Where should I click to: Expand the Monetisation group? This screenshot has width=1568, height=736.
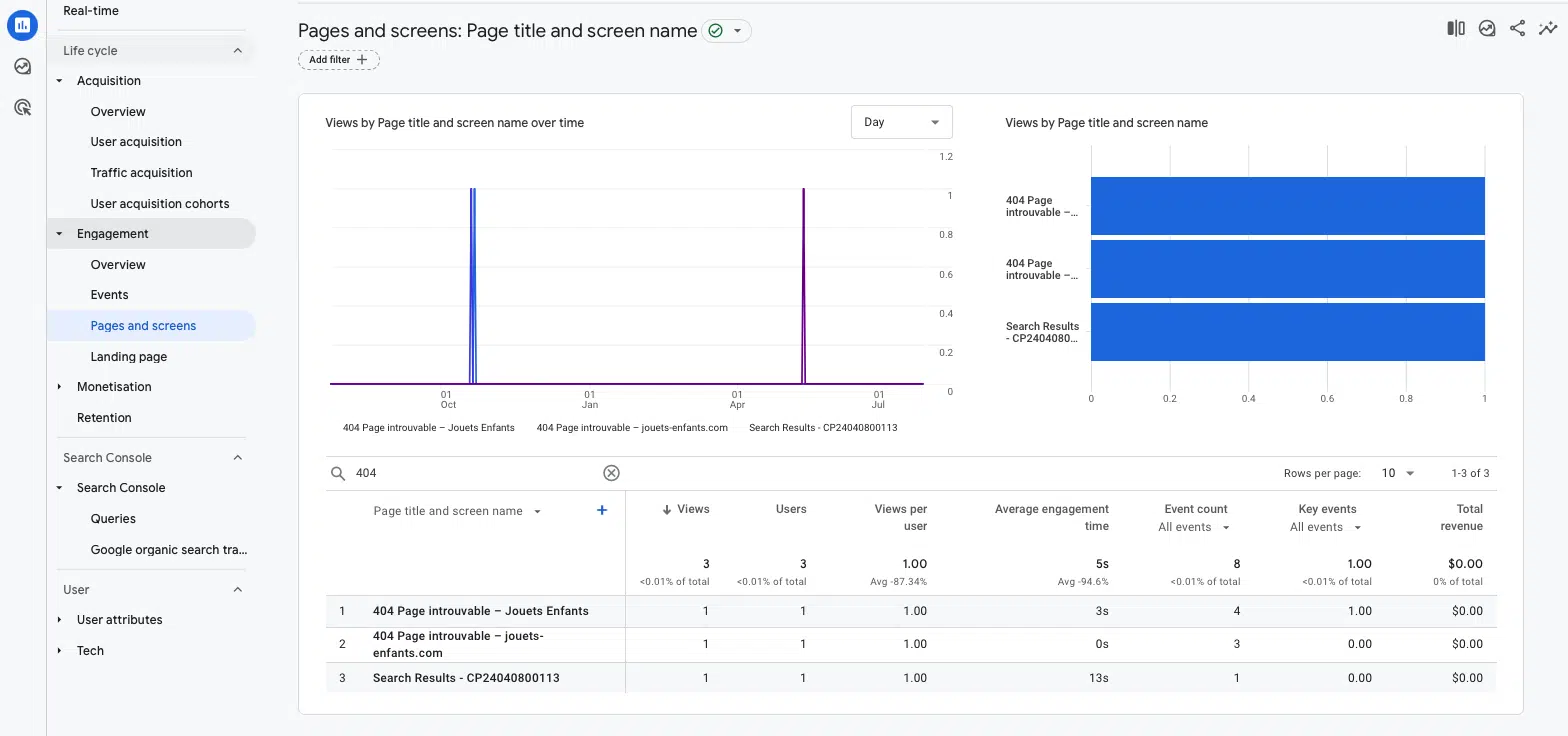click(x=59, y=387)
